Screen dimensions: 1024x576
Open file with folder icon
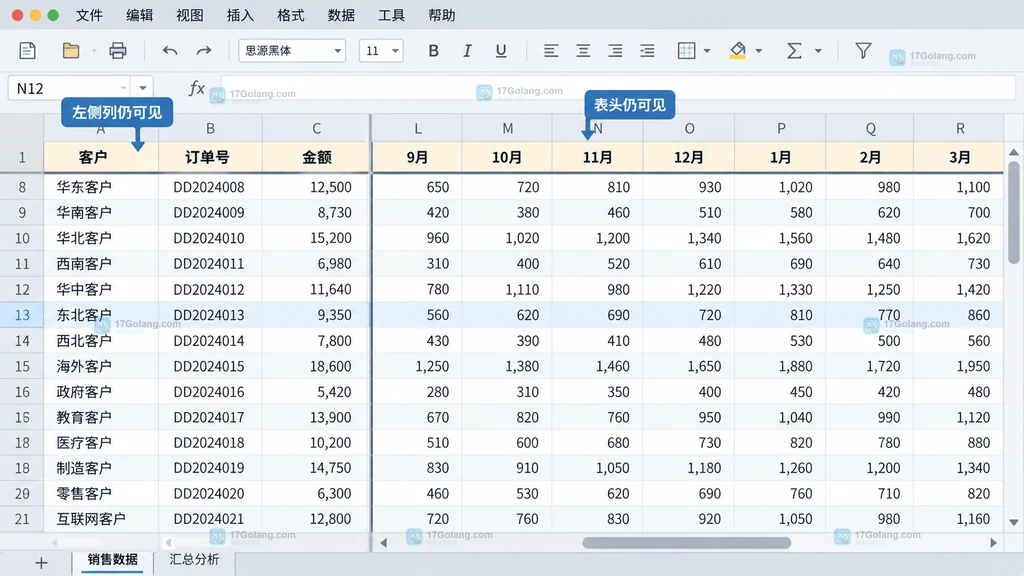(71, 50)
